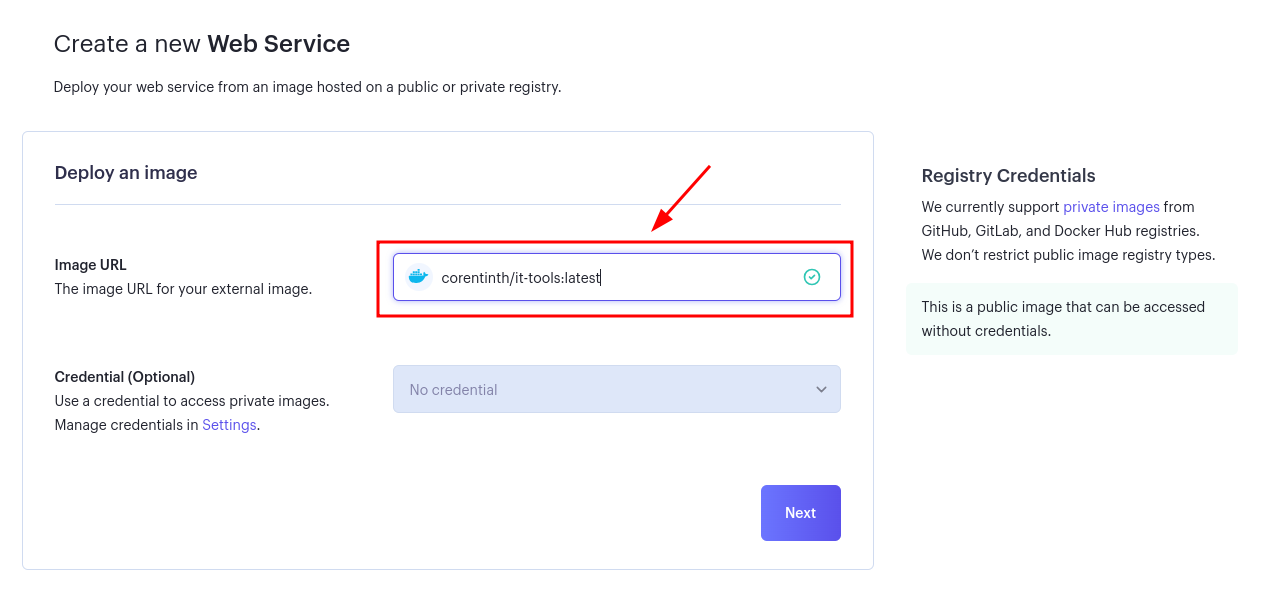1281x599 pixels.
Task: Click the 'Use a credential to access private images' text
Action: point(192,401)
